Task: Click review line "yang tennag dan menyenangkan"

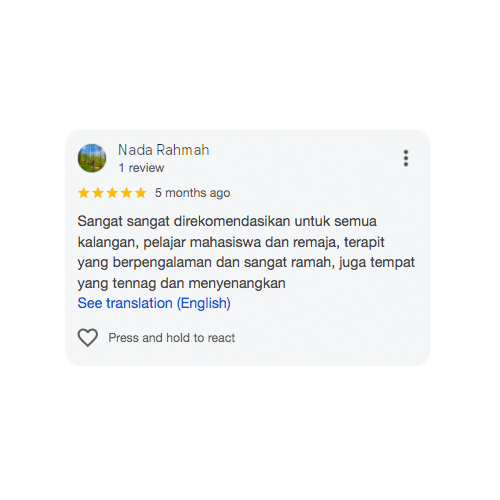Action: [x=182, y=283]
